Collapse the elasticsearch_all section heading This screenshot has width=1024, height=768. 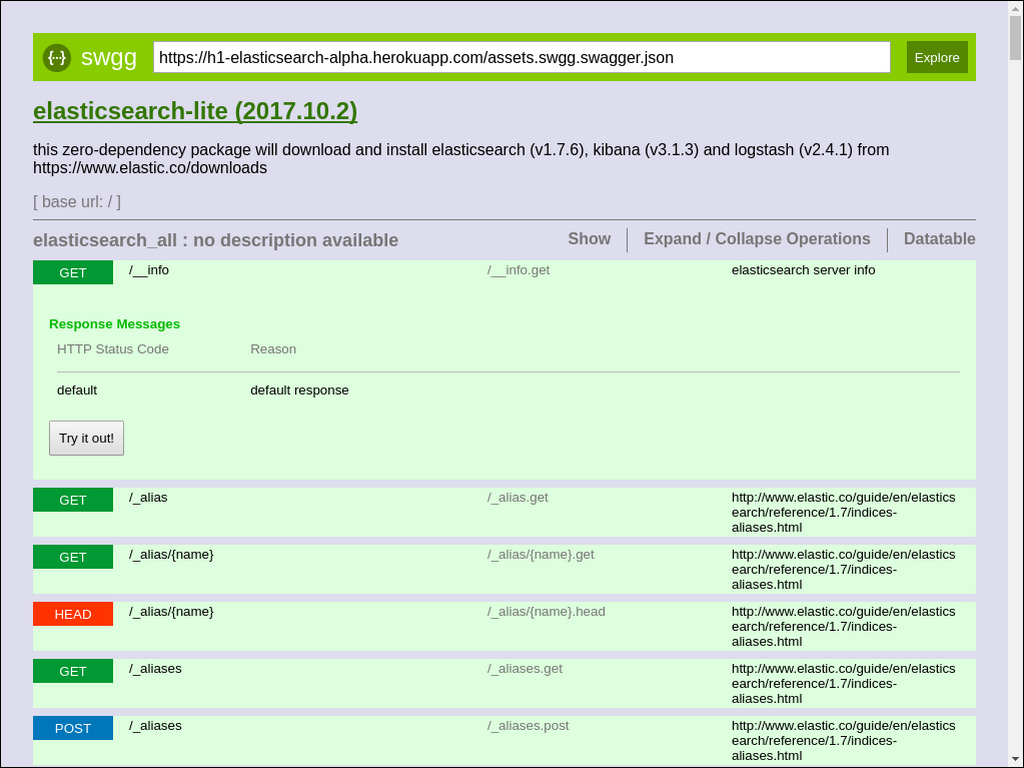pos(216,240)
